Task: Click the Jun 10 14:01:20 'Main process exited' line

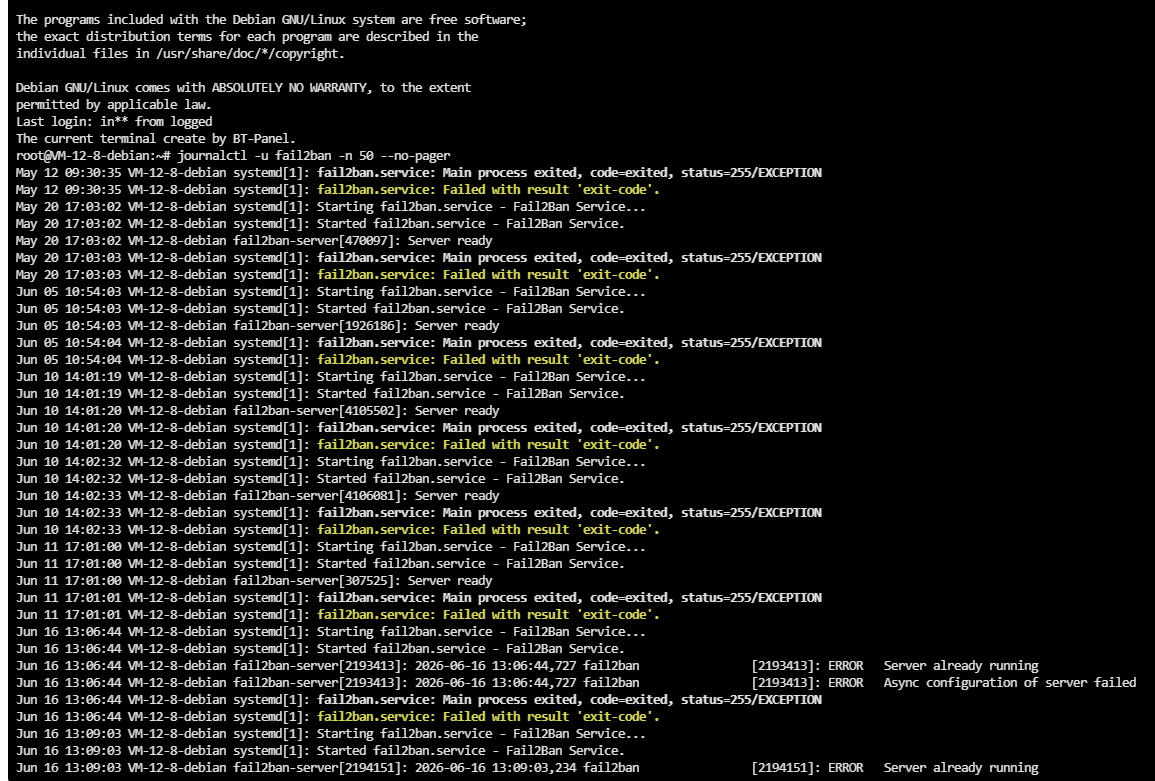Action: click(x=418, y=427)
